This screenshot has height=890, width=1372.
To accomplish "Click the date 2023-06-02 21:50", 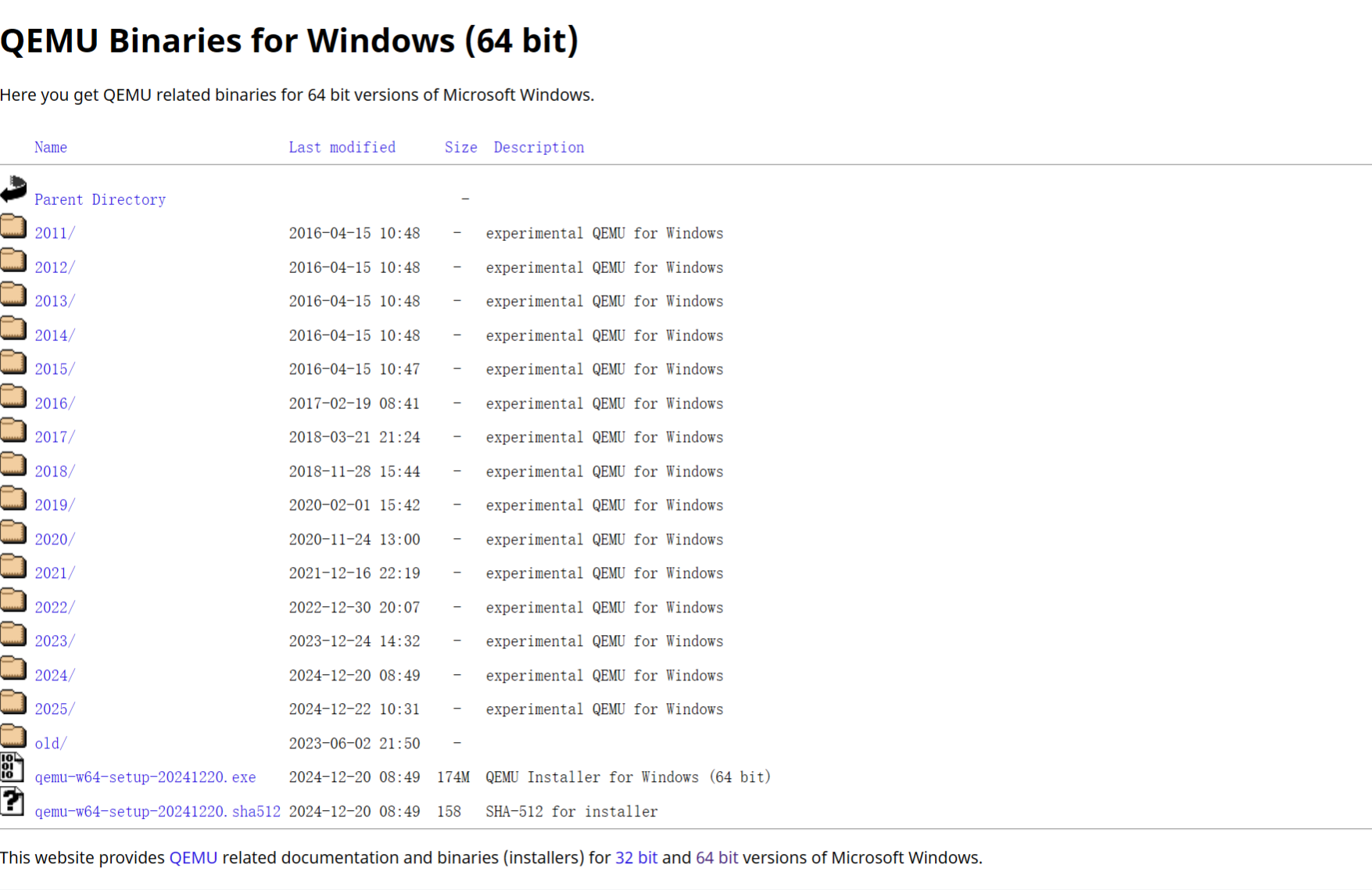I will (354, 744).
